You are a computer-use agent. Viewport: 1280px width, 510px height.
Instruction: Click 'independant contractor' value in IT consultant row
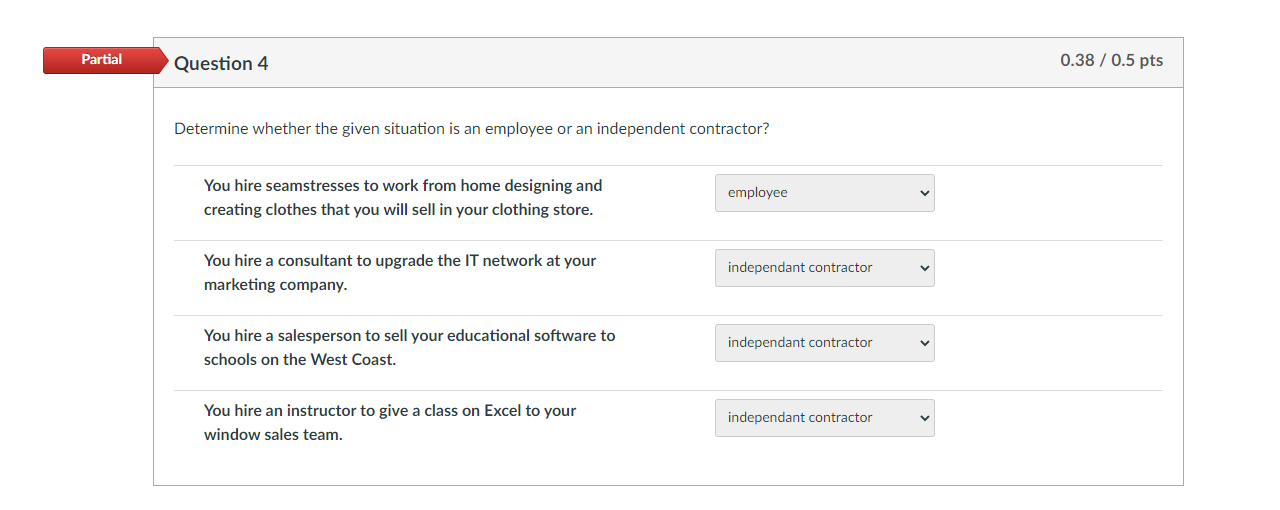tap(800, 268)
